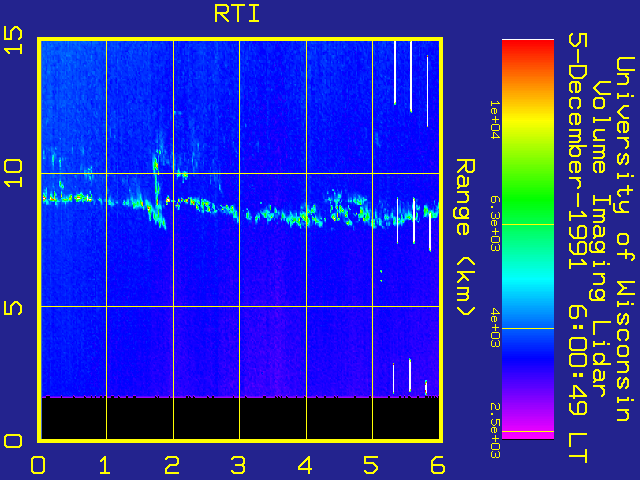Click the 1e+04 colorbar label
Screen dimensions: 640x480
click(x=495, y=120)
